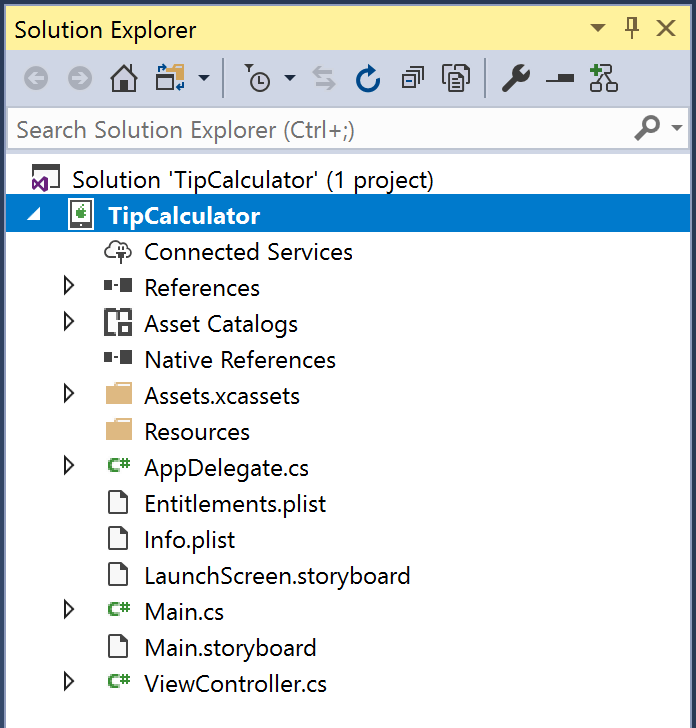Screen dimensions: 696x728
Task: Close the Solution Explorer panel
Action: (x=666, y=28)
